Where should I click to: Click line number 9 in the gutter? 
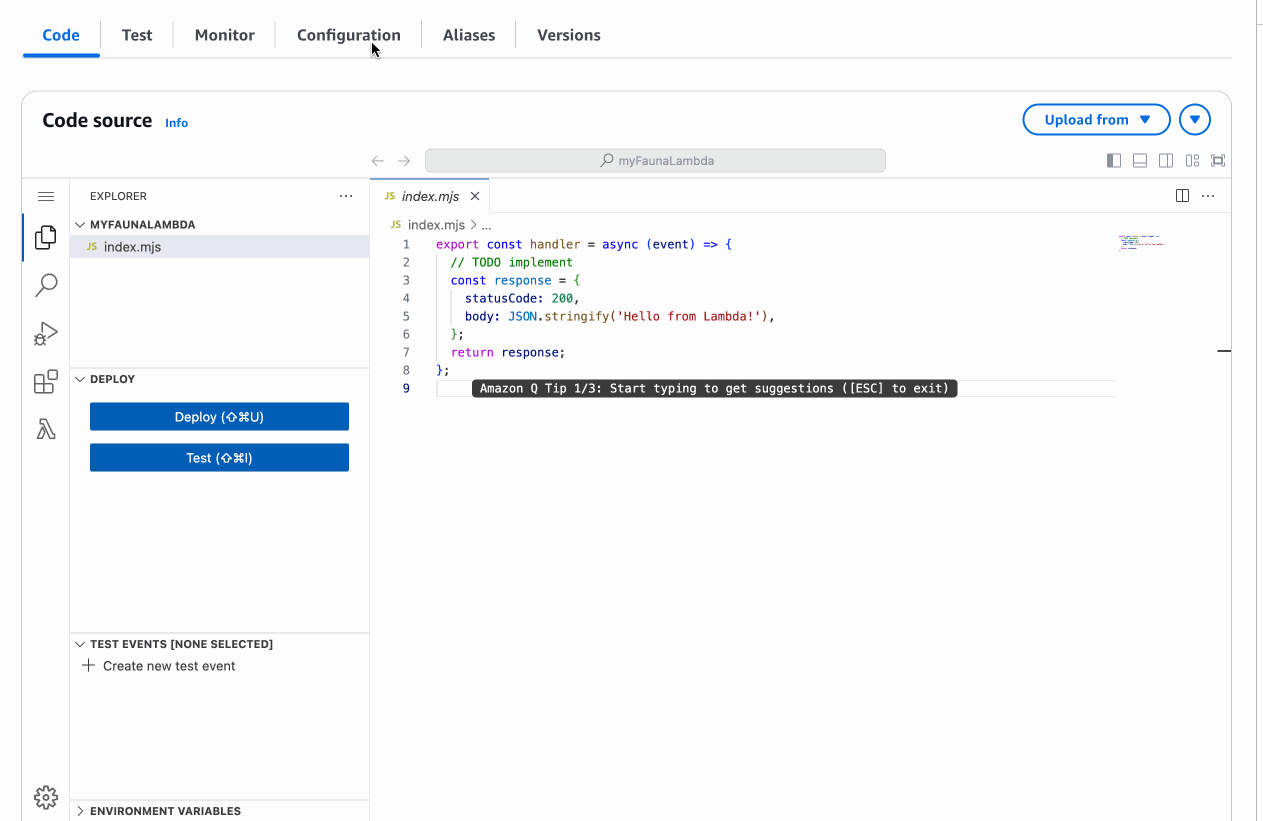[406, 388]
